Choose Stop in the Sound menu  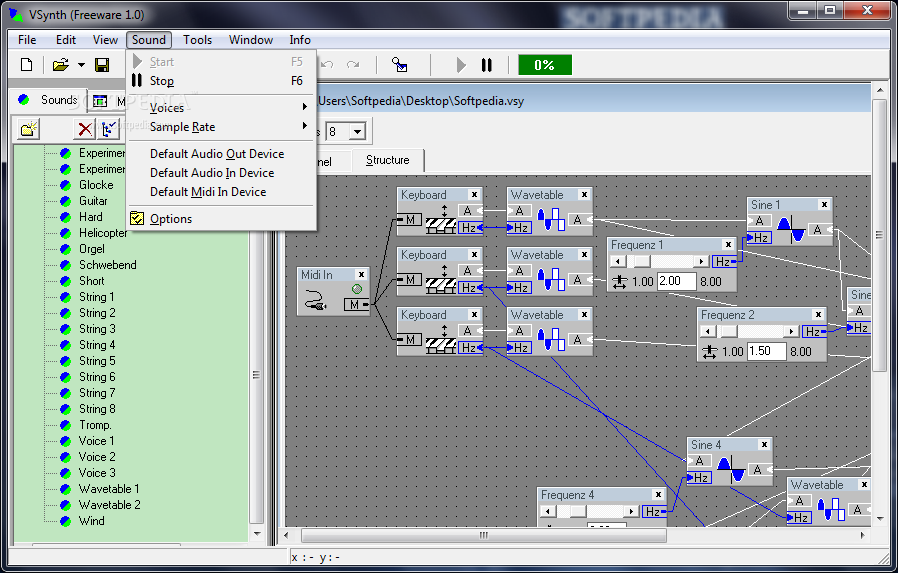(x=222, y=81)
